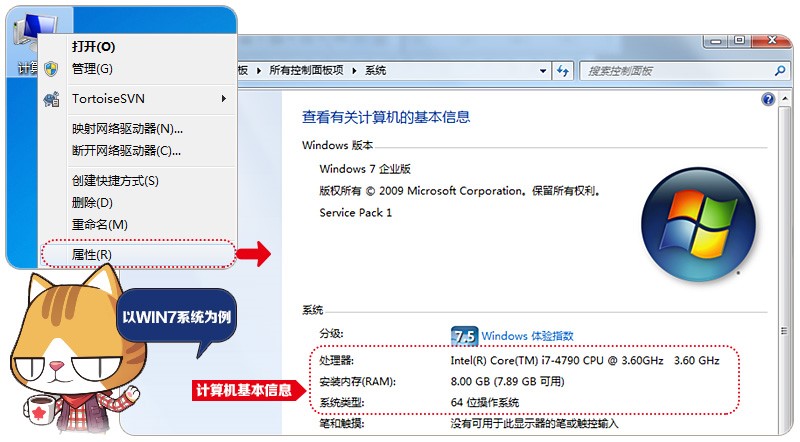Select 管理(G) in the context menu
This screenshot has height=442, width=800.
(92, 68)
